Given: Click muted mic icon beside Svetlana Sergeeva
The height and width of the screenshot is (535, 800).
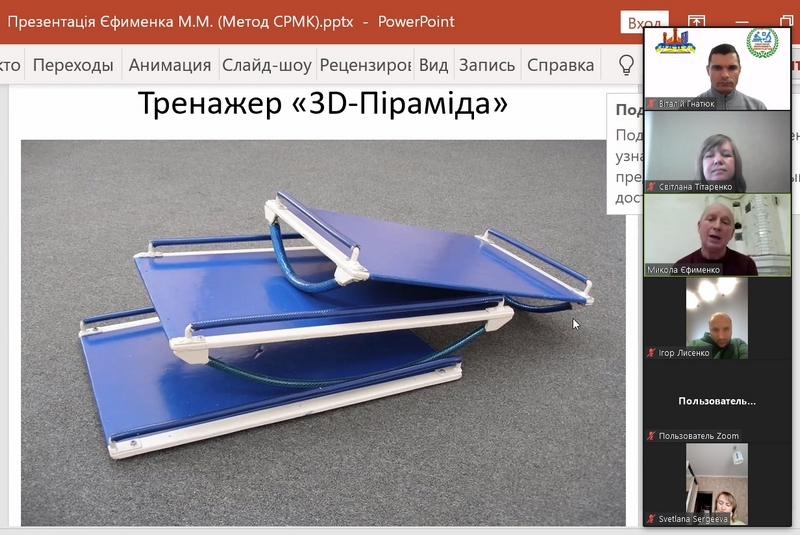Looking at the screenshot, I should [651, 519].
